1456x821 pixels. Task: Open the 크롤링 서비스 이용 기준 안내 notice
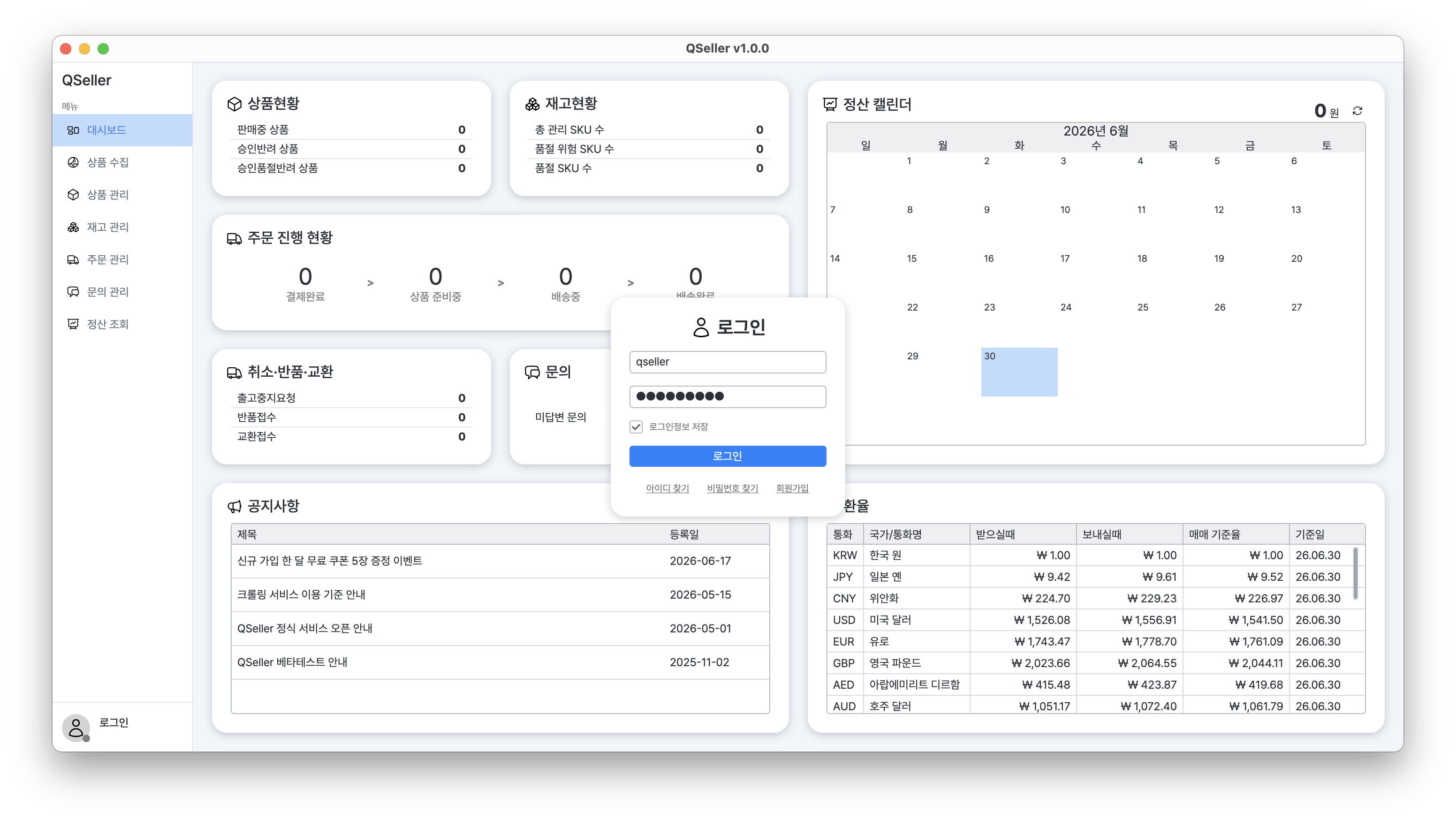tap(301, 594)
